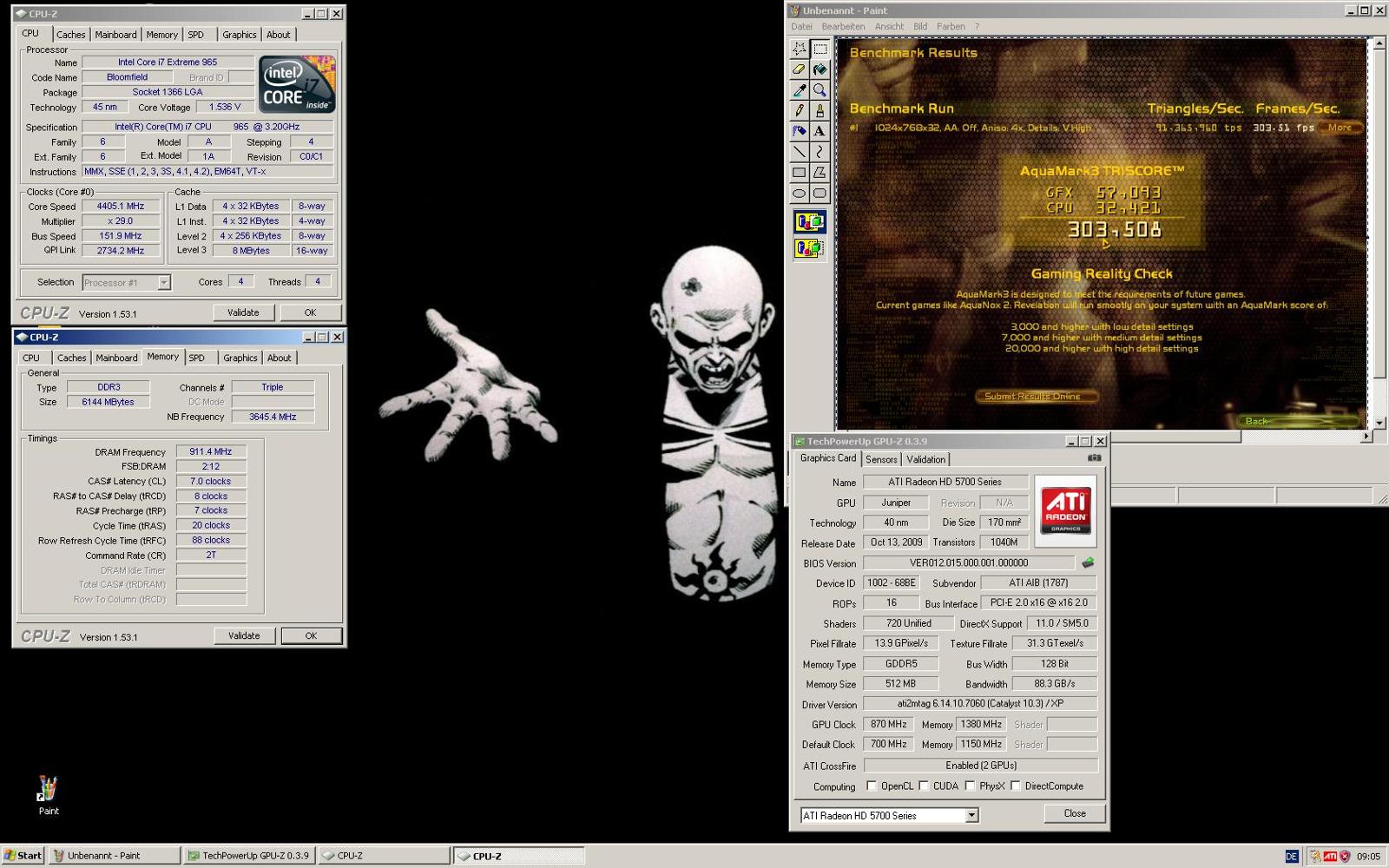Click the ATI Radeon logo in GPU-Z
Image resolution: width=1389 pixels, height=868 pixels.
(1065, 510)
